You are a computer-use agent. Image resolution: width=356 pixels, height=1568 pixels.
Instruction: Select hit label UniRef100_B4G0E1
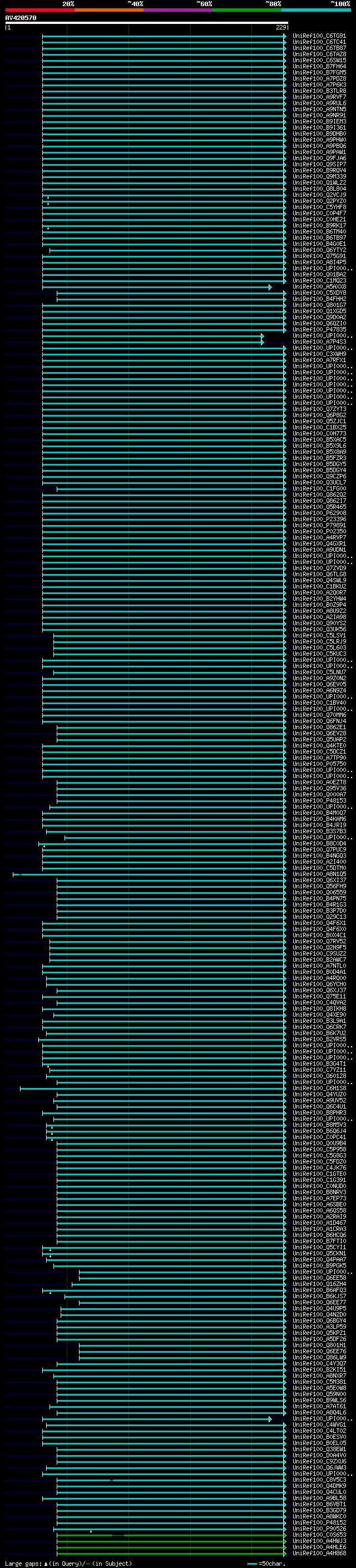(319, 244)
